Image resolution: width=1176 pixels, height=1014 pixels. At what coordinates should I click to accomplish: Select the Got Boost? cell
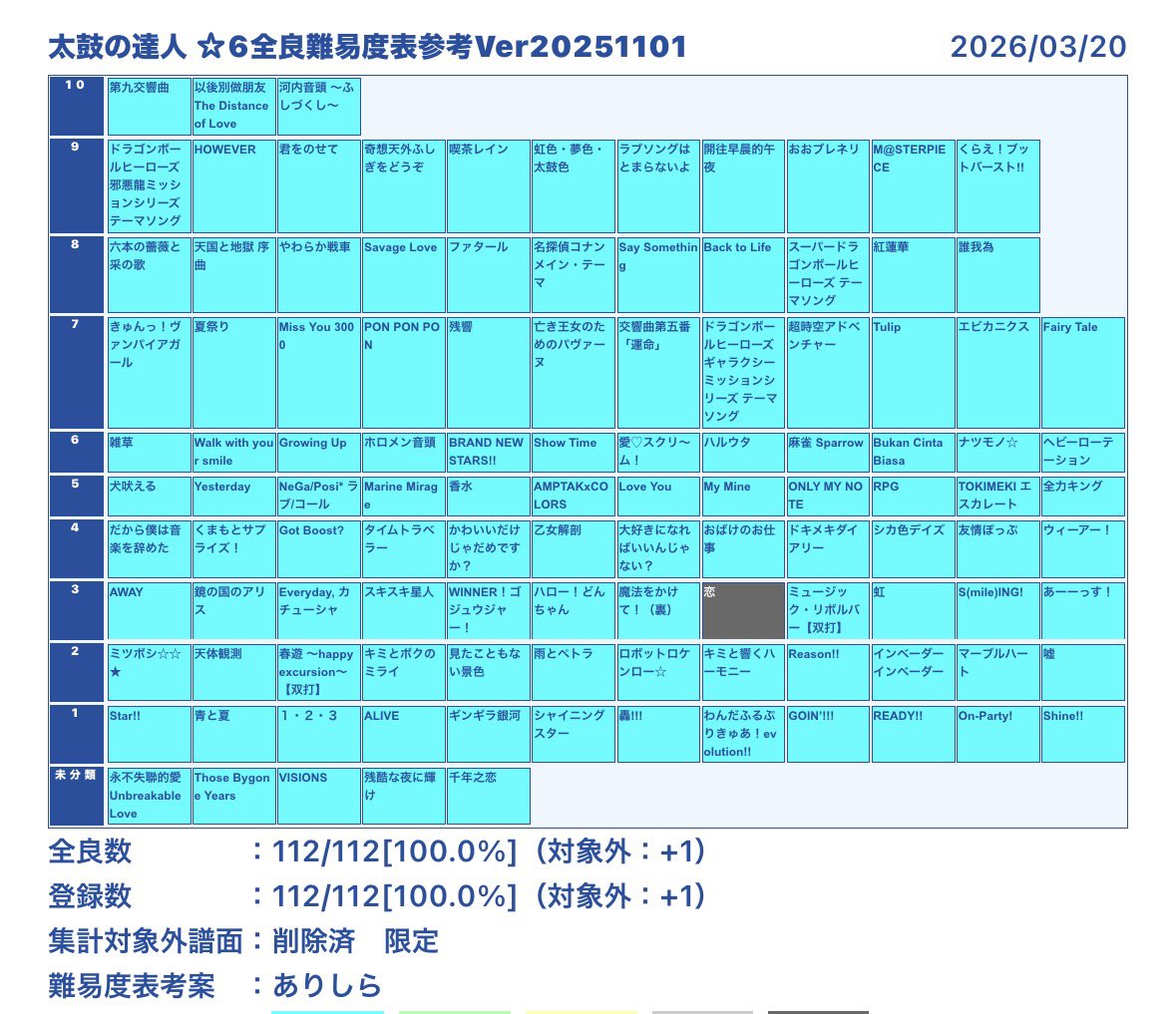tap(318, 548)
